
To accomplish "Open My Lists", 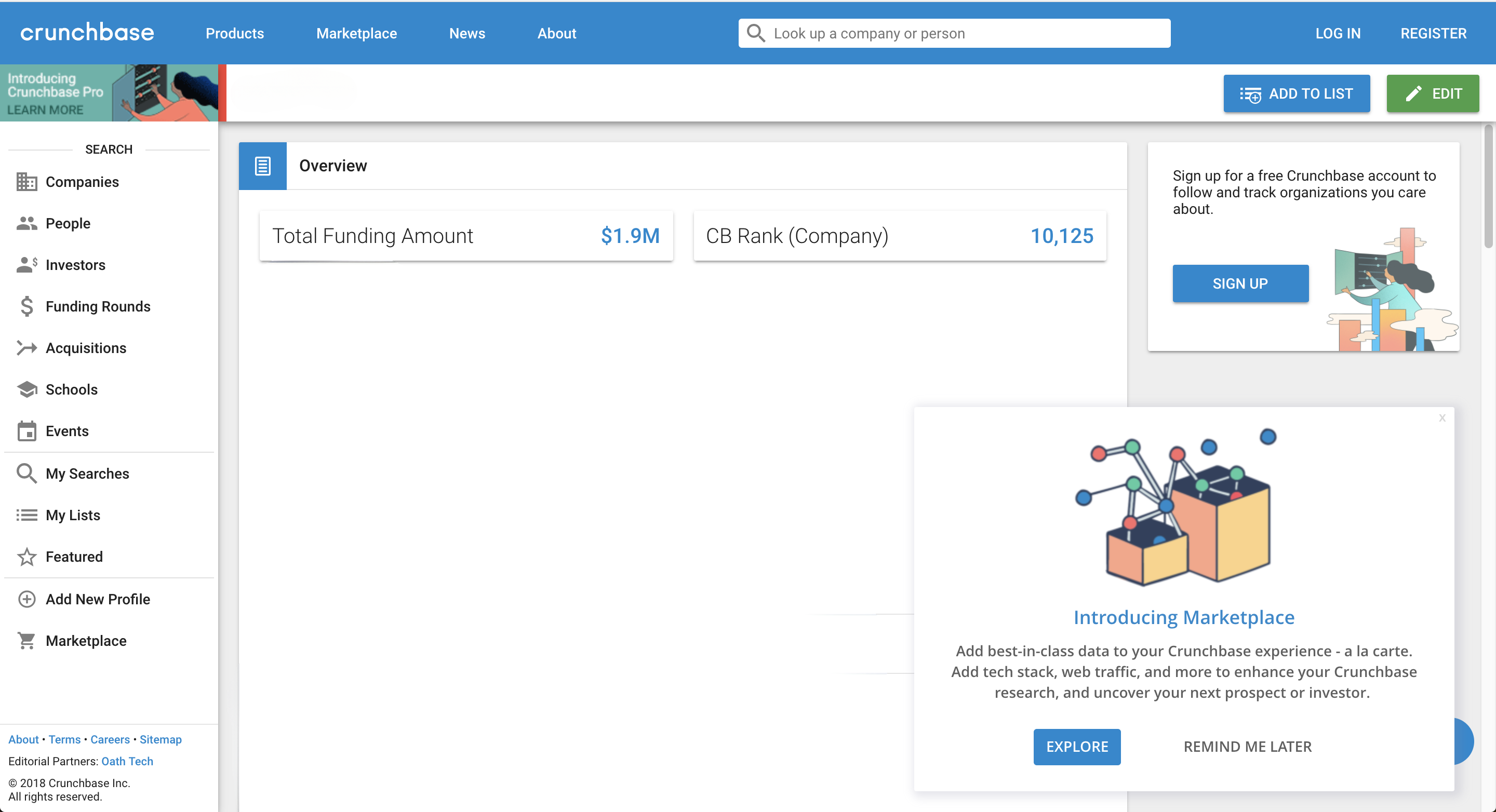I will 73,515.
